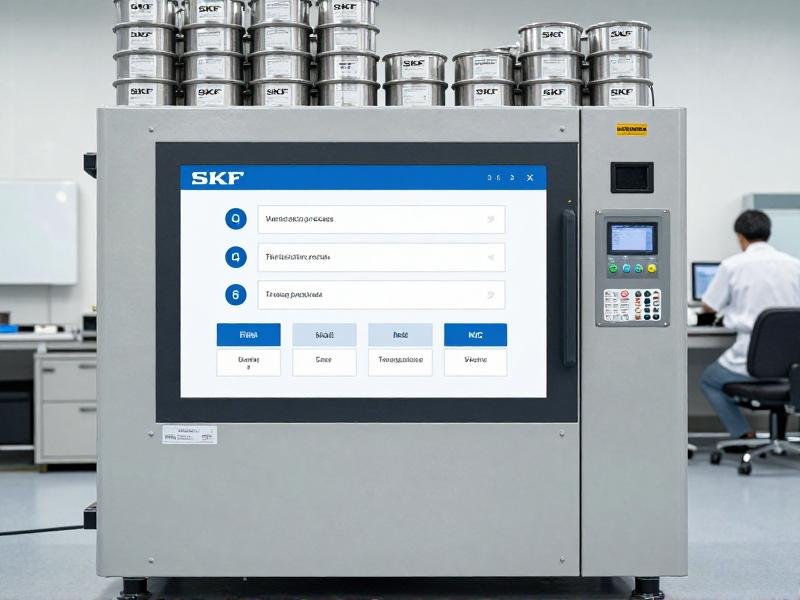The height and width of the screenshot is (600, 800).
Task: Click the small arrow in the Q row
Action: [x=491, y=219]
